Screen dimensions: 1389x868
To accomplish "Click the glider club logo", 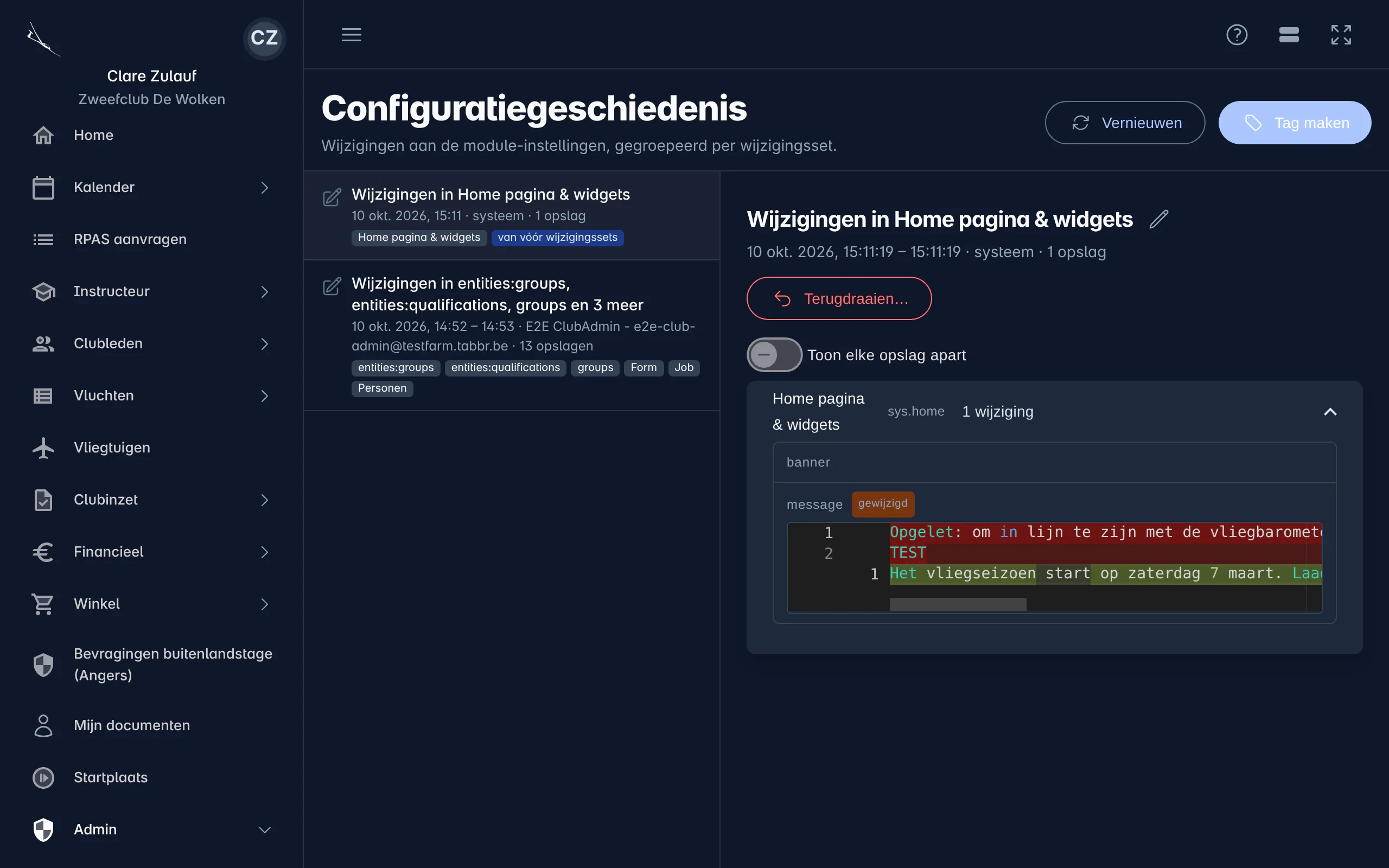I will tap(43, 39).
